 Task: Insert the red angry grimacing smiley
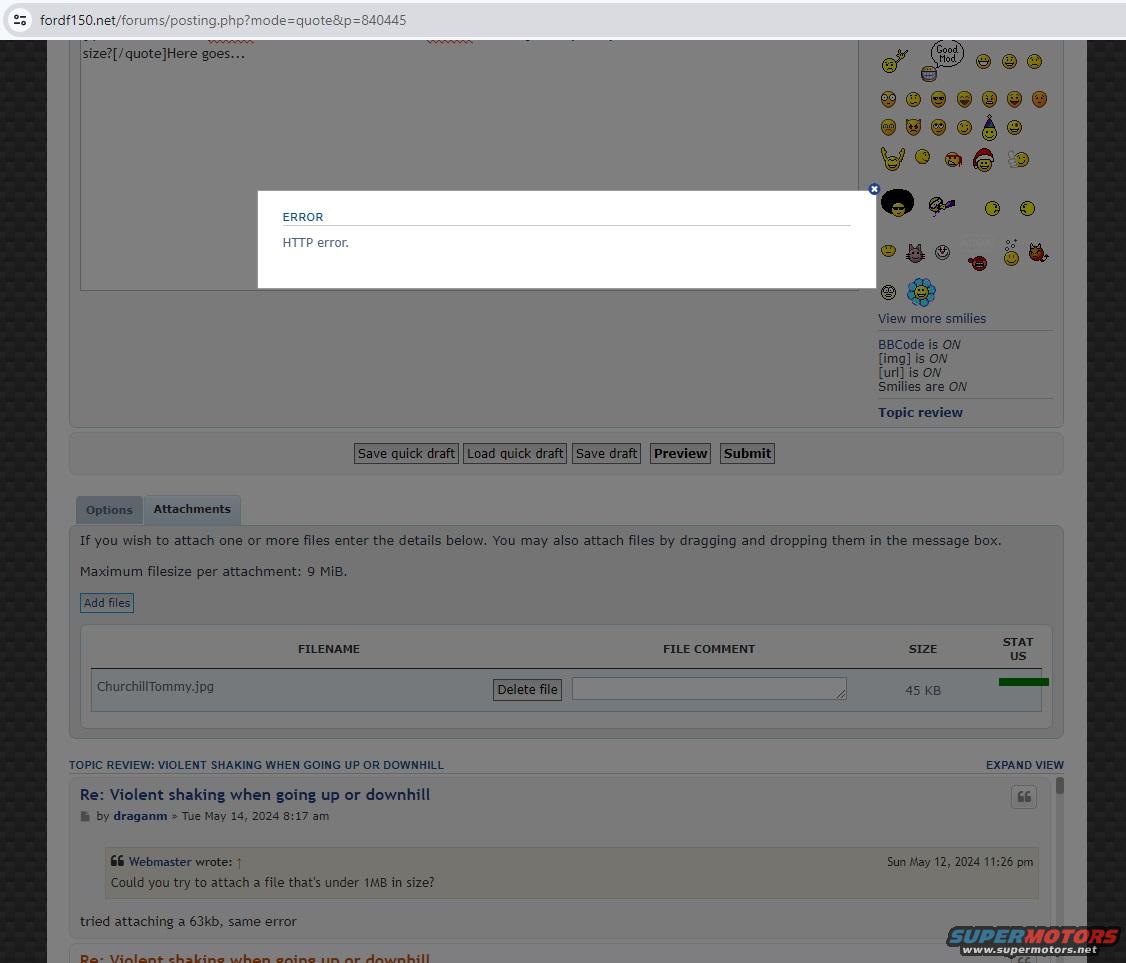click(x=978, y=263)
